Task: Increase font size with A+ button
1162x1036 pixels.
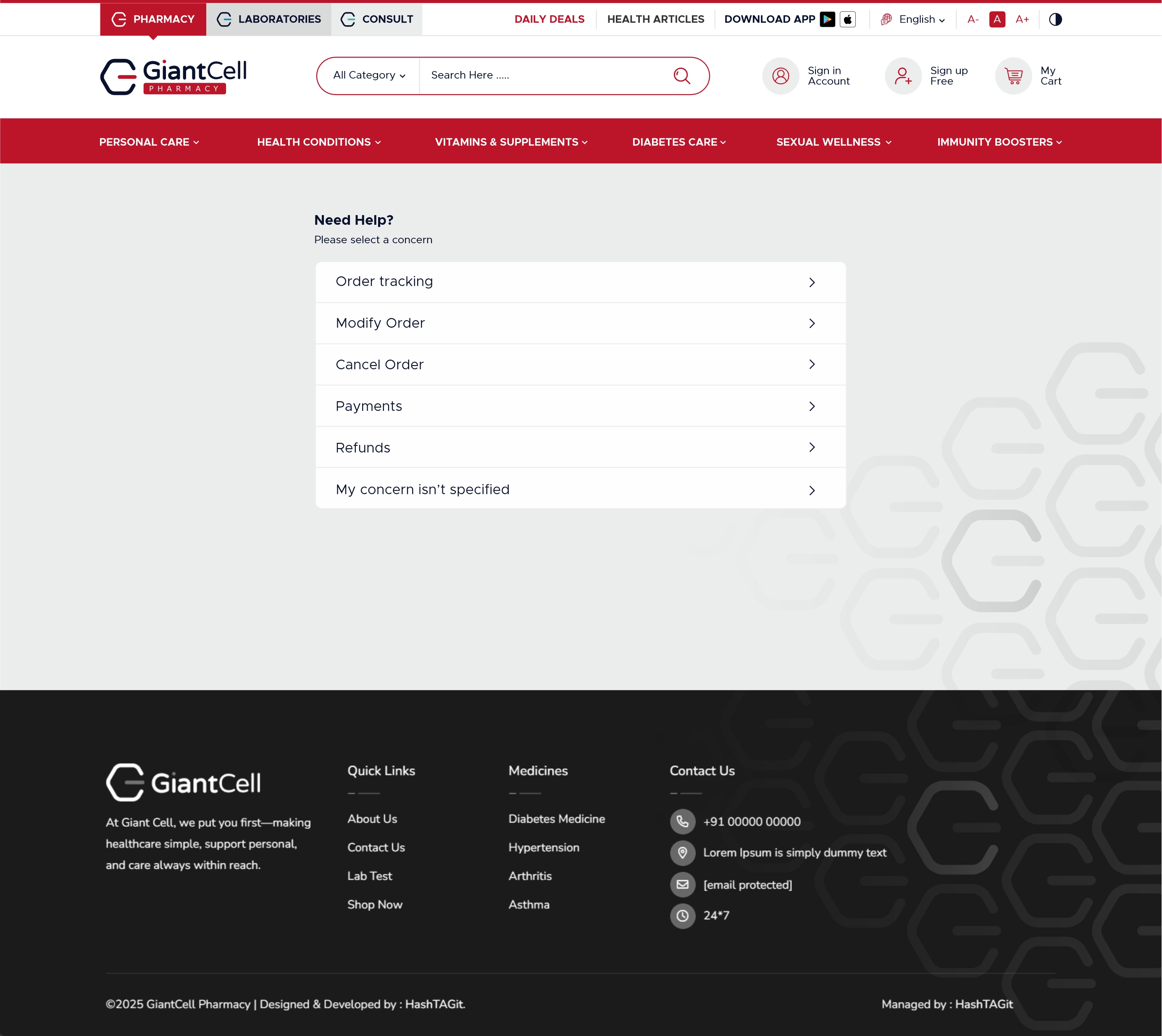Action: 1022,19
